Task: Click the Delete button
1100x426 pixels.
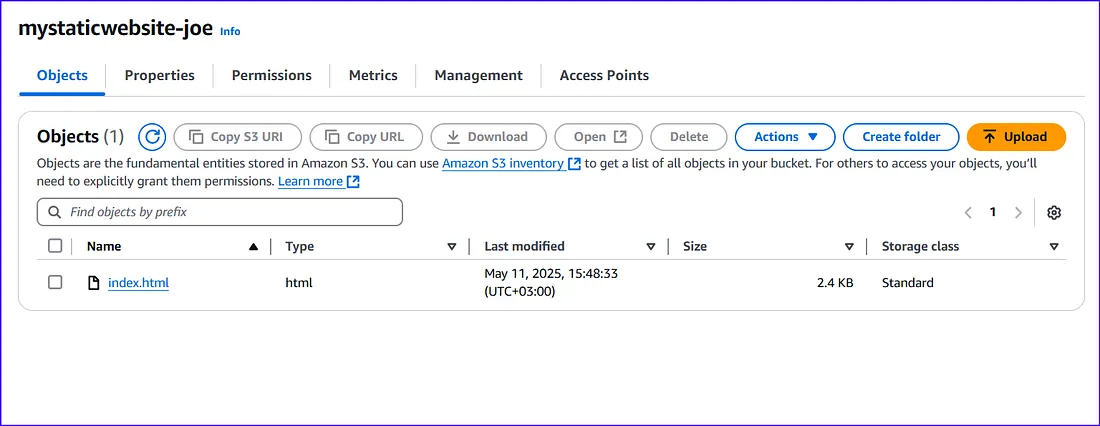Action: (x=689, y=137)
